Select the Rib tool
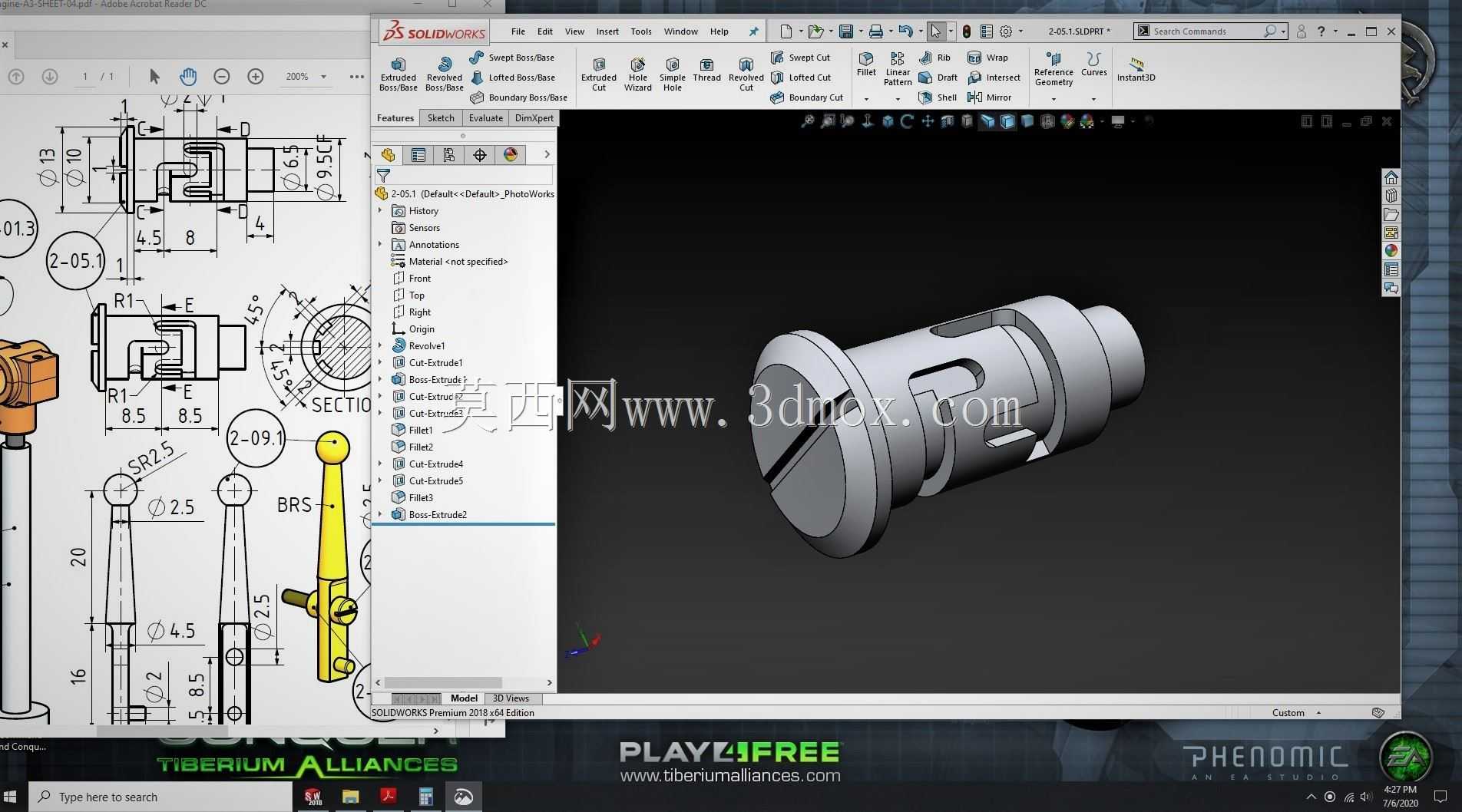The height and width of the screenshot is (812, 1462). 934,58
